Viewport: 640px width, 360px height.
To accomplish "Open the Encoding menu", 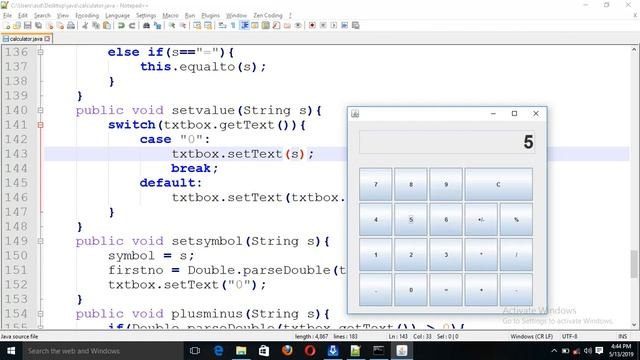I will click(87, 16).
